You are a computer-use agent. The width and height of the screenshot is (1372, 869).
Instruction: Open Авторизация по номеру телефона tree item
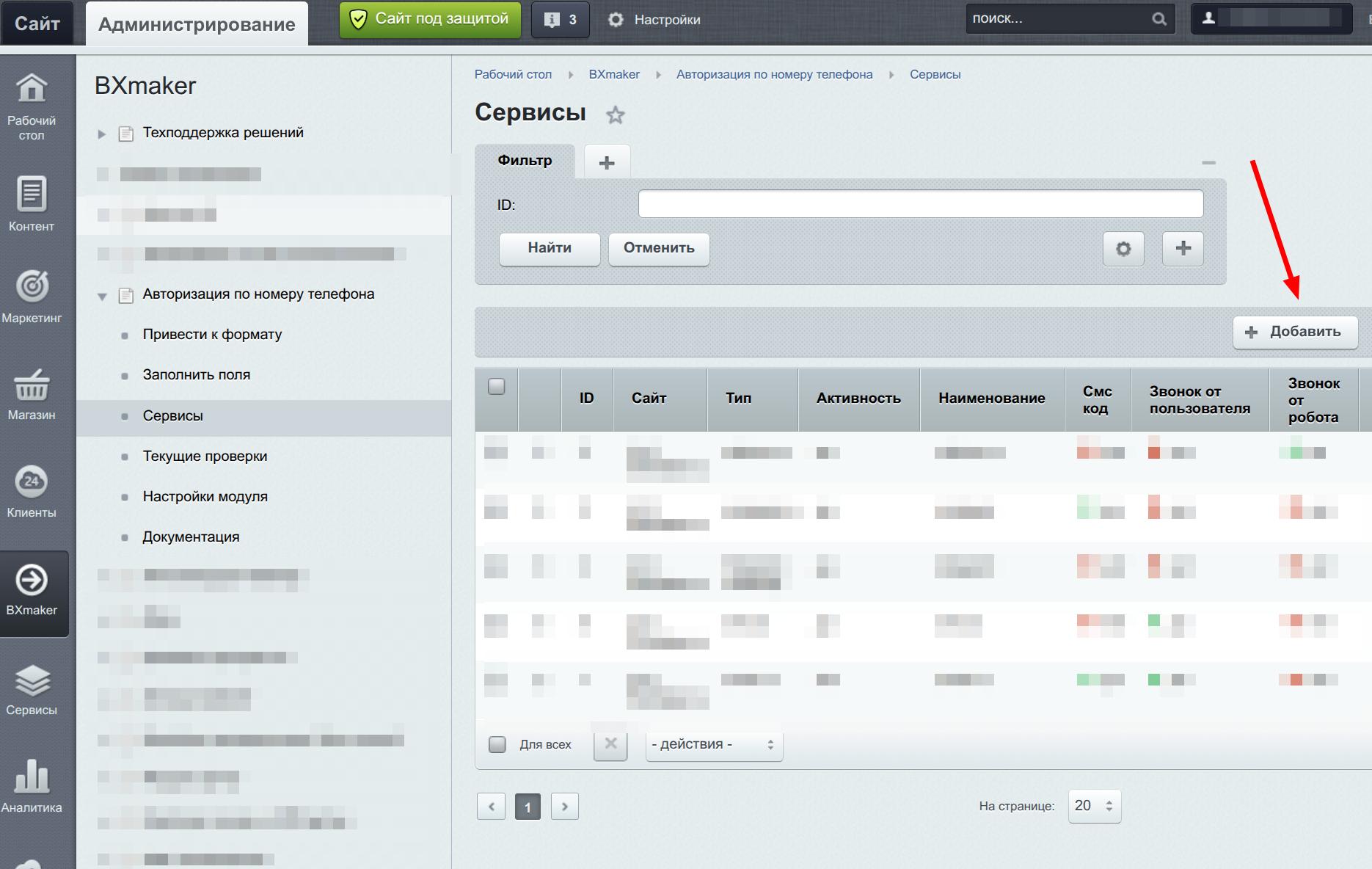258,294
